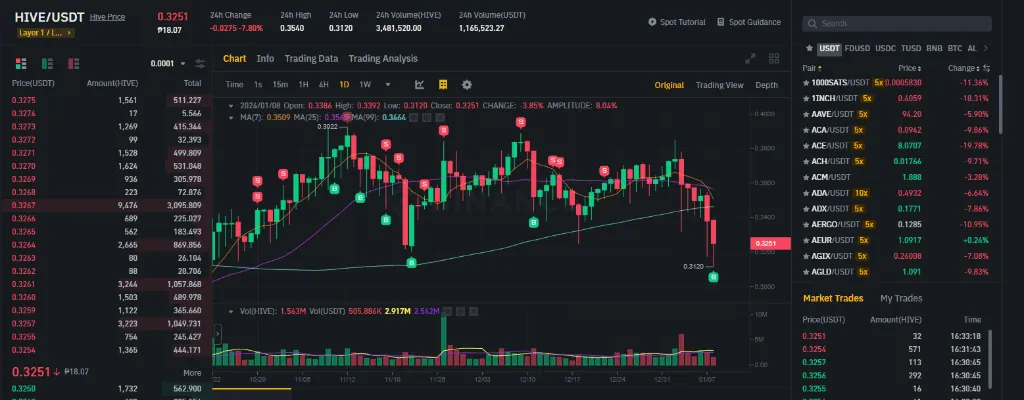The image size is (1024, 400).
Task: Switch chart to Trading View
Action: point(720,85)
